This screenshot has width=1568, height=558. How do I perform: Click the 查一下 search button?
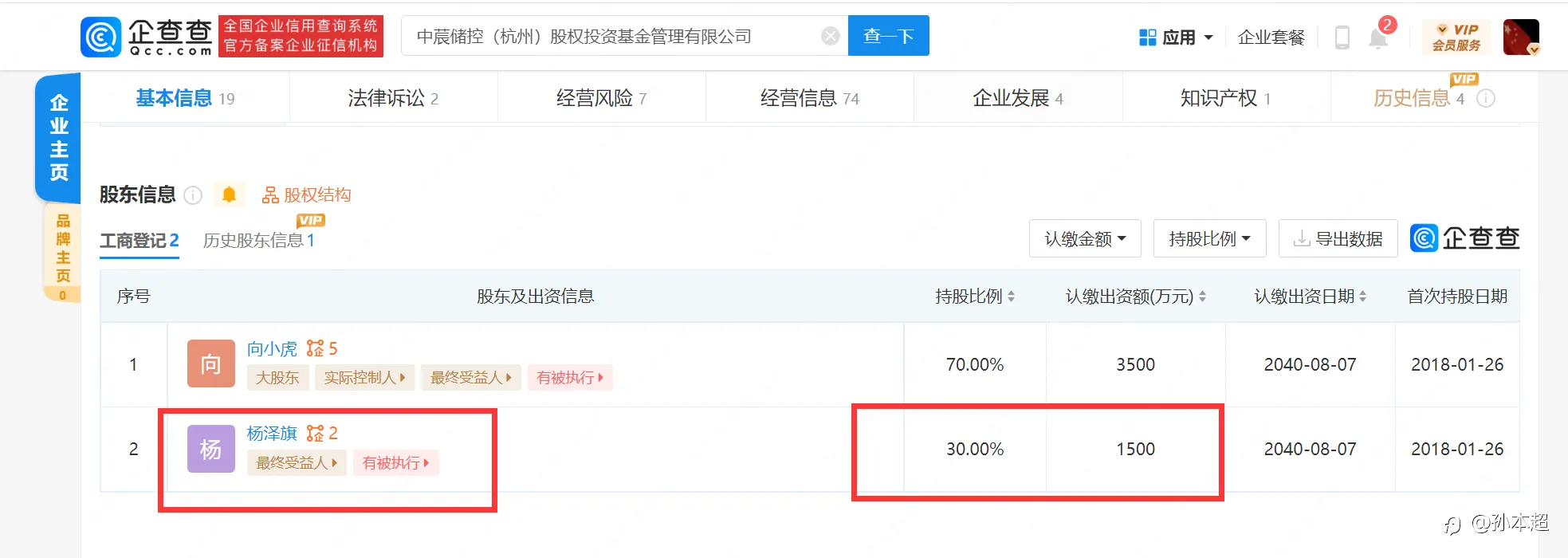pyautogui.click(x=888, y=36)
